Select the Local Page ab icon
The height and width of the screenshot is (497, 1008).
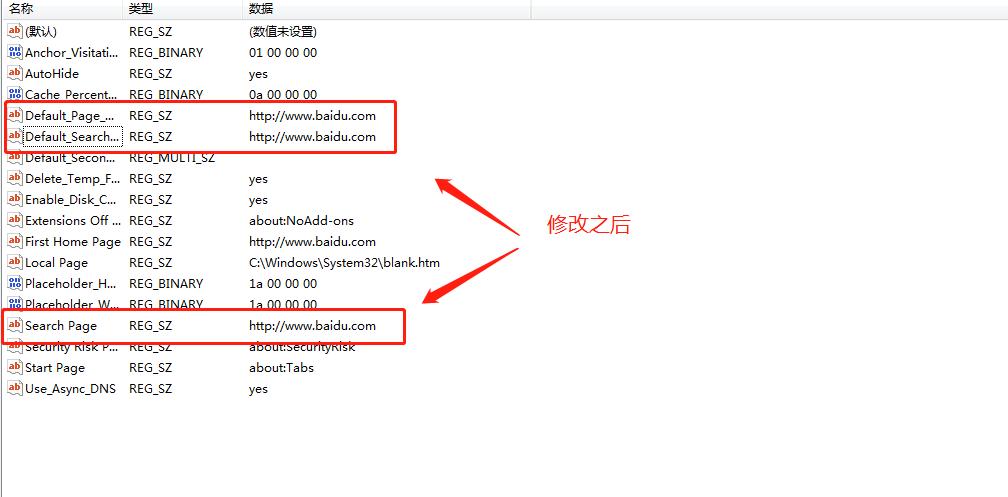point(15,262)
